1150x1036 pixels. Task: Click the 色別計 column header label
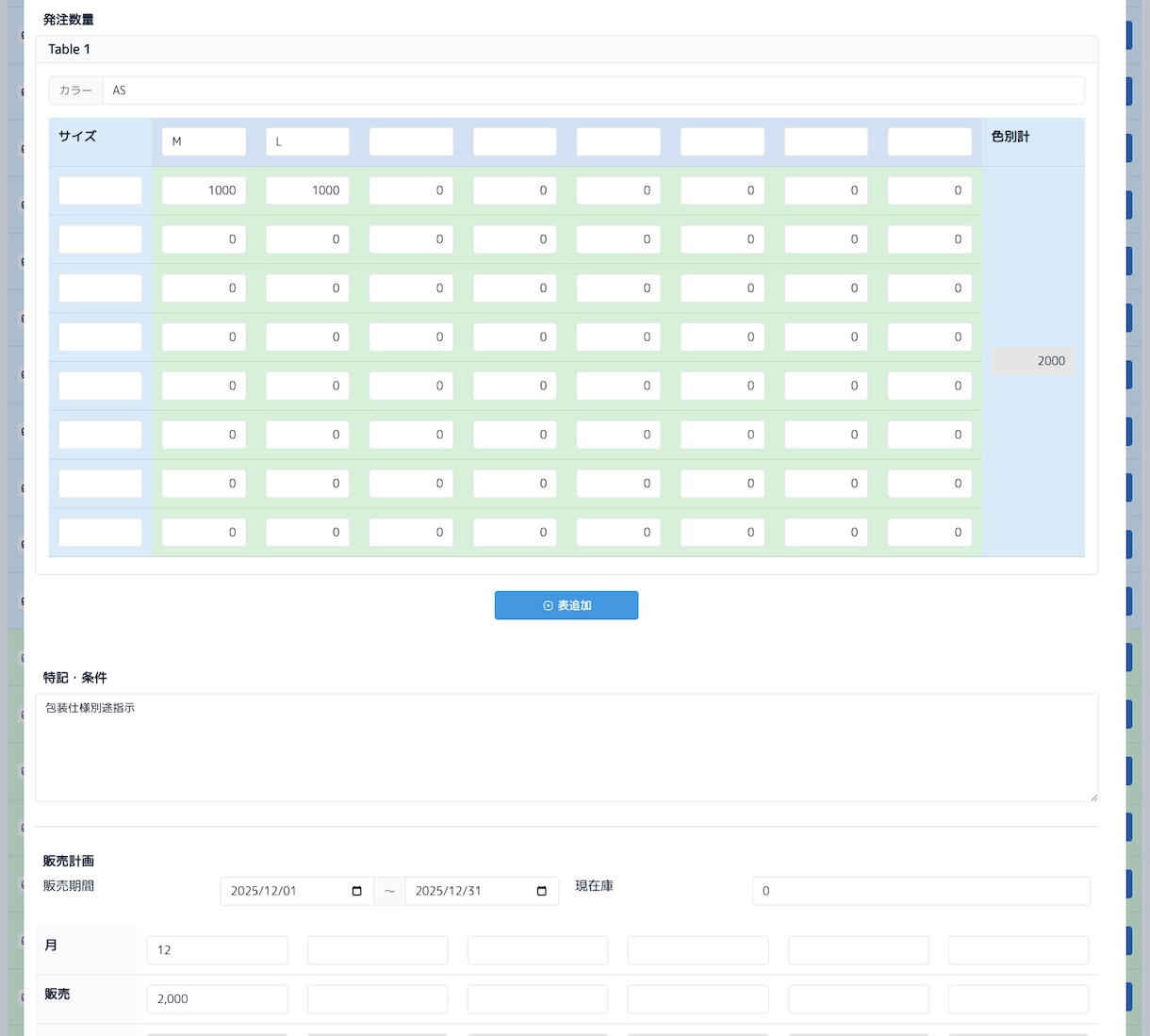[1010, 136]
